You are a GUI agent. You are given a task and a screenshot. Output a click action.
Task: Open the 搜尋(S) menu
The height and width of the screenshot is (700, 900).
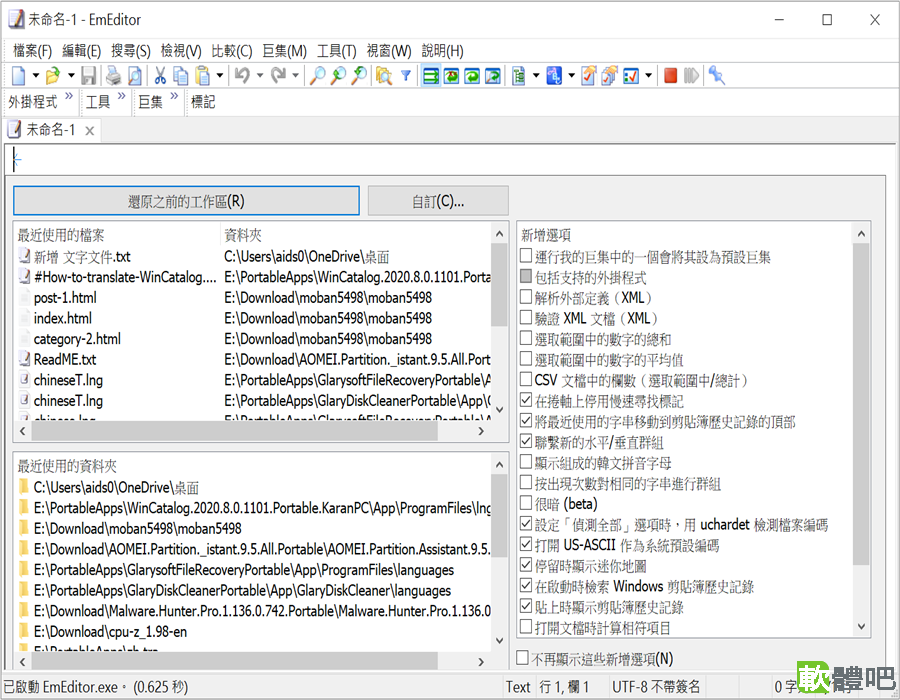(131, 51)
